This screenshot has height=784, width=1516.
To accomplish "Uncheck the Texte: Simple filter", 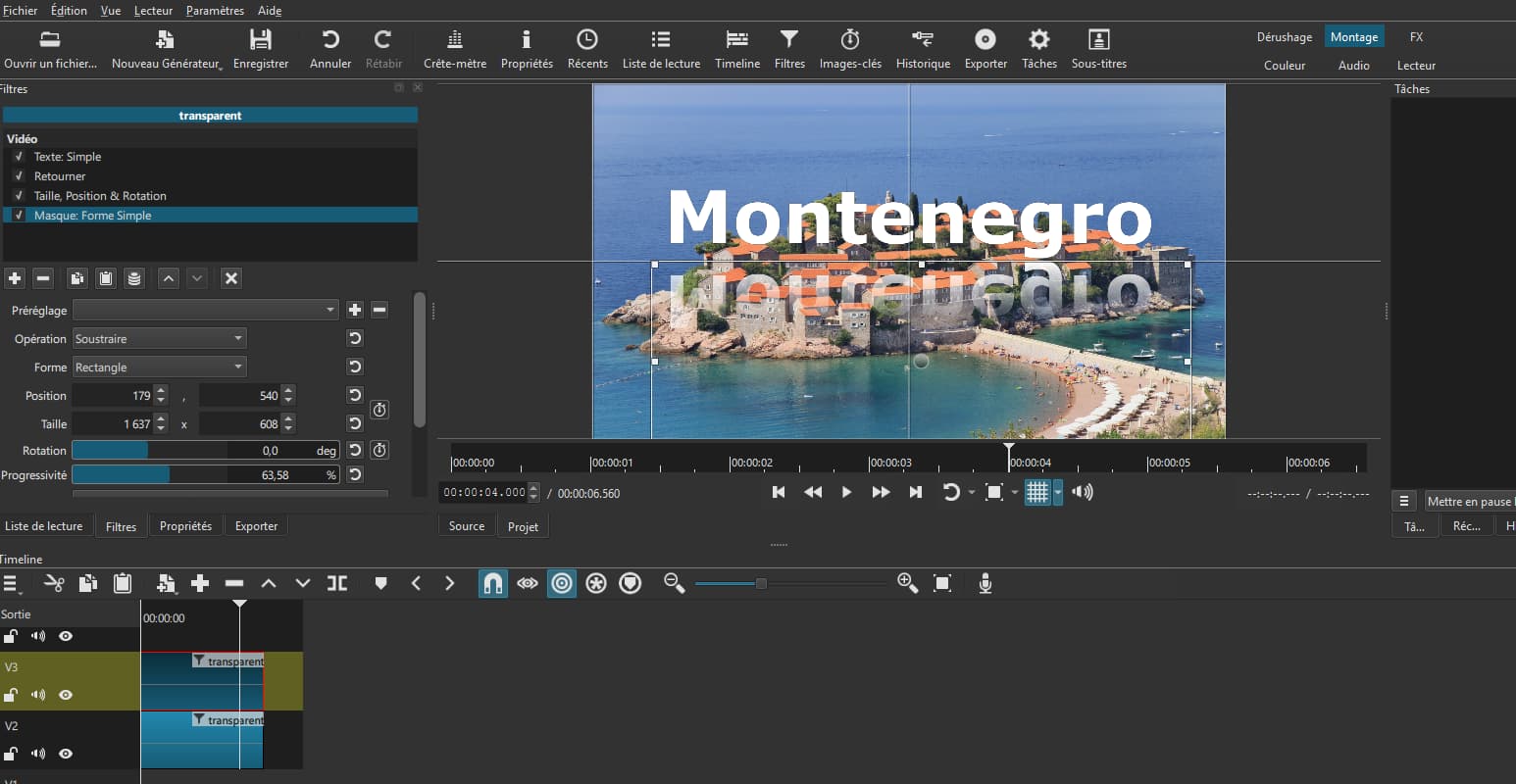I will click(19, 157).
